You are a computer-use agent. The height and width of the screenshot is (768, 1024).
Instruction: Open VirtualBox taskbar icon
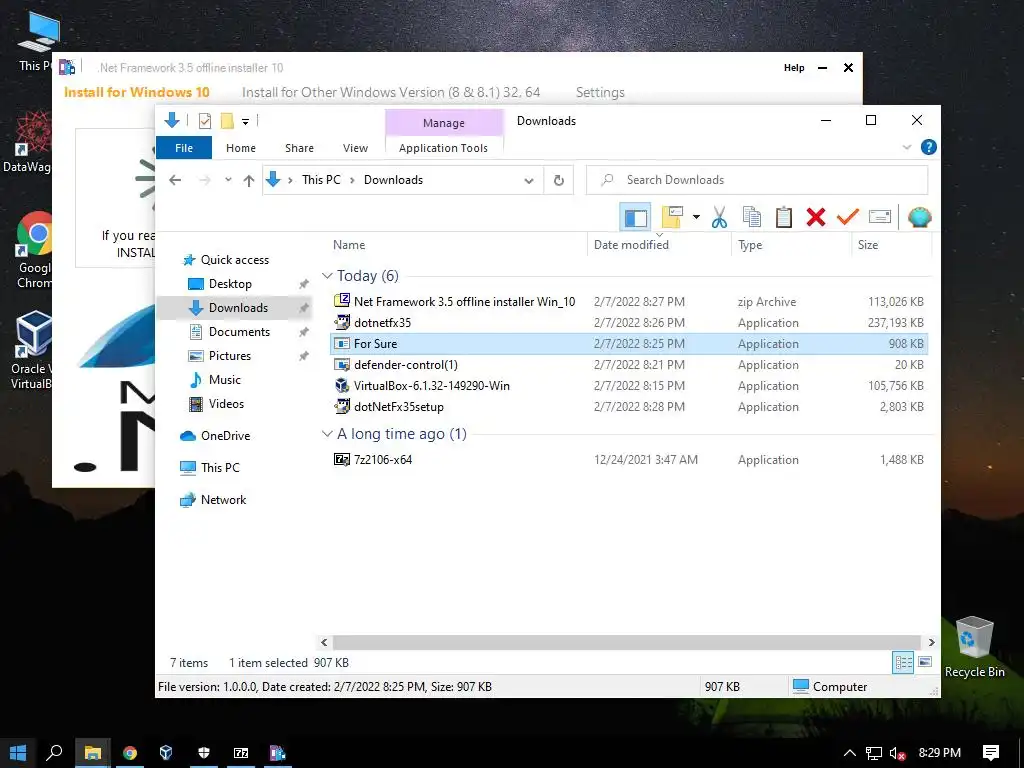[x=166, y=752]
